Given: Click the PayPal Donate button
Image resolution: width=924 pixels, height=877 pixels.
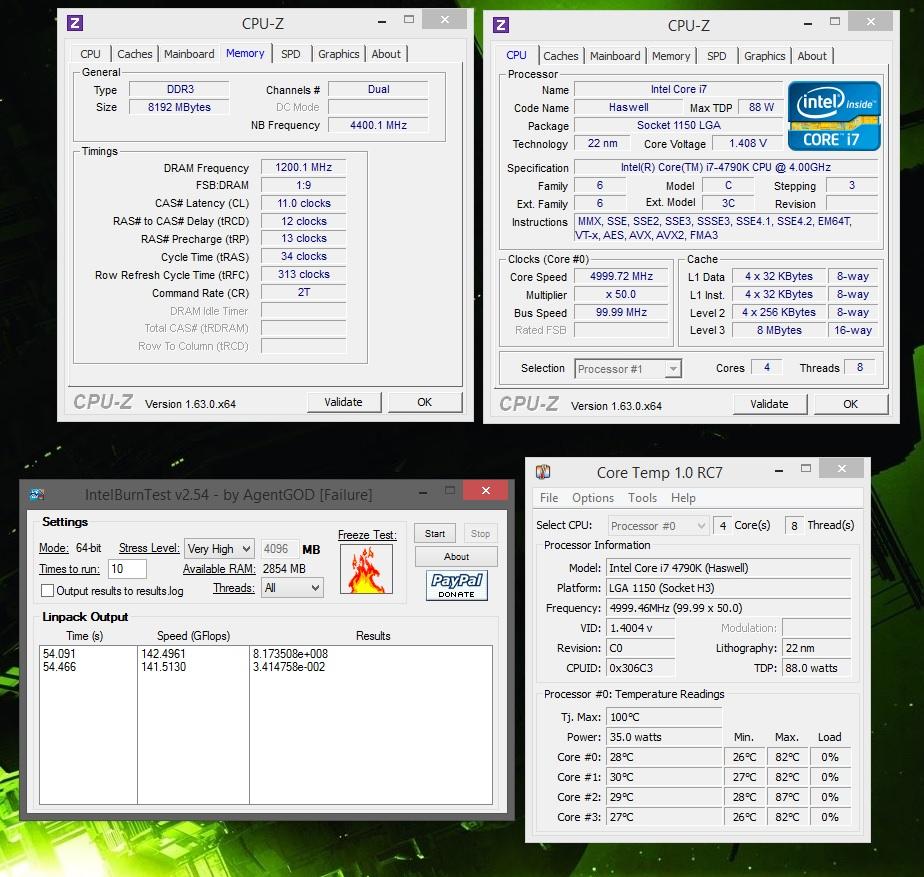Looking at the screenshot, I should coord(457,585).
